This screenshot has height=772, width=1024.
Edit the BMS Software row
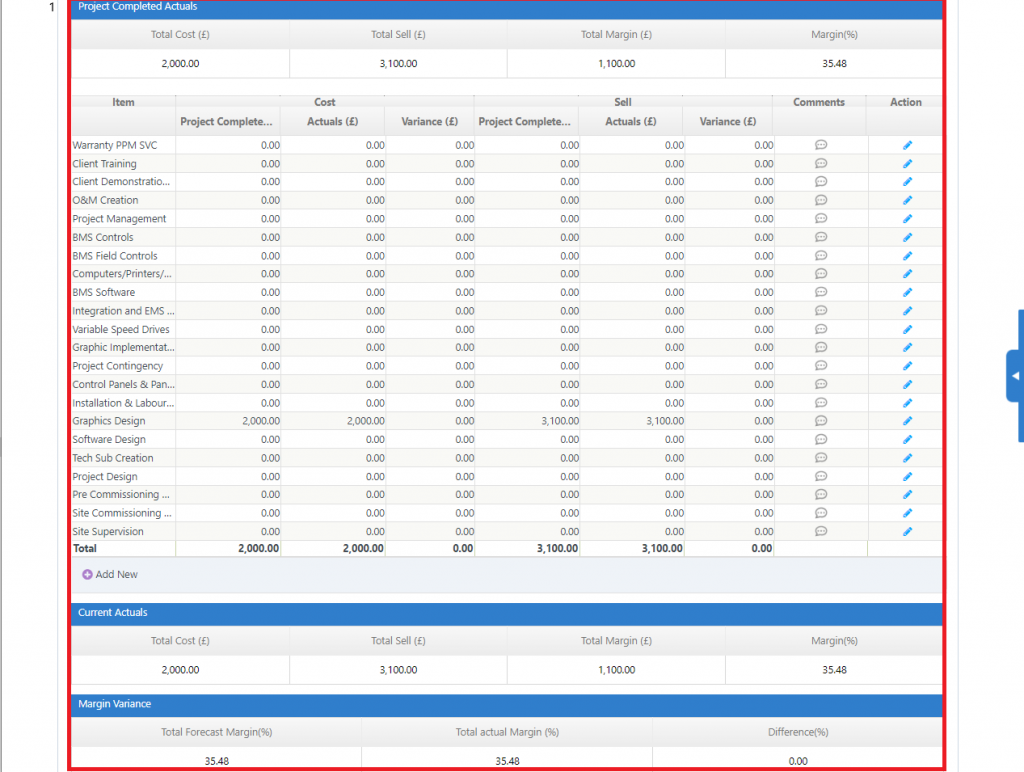[907, 292]
